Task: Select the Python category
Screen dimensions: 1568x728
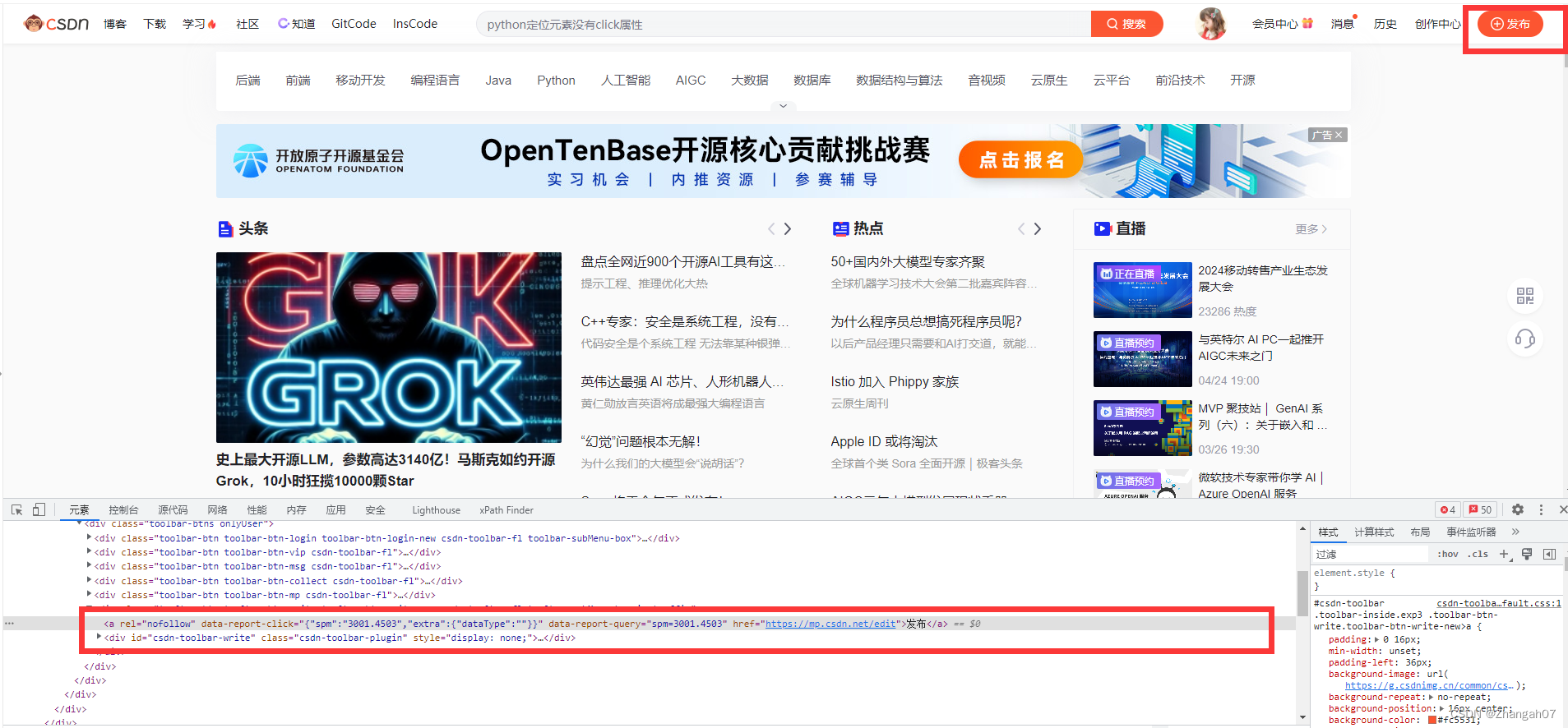Action: click(x=556, y=80)
